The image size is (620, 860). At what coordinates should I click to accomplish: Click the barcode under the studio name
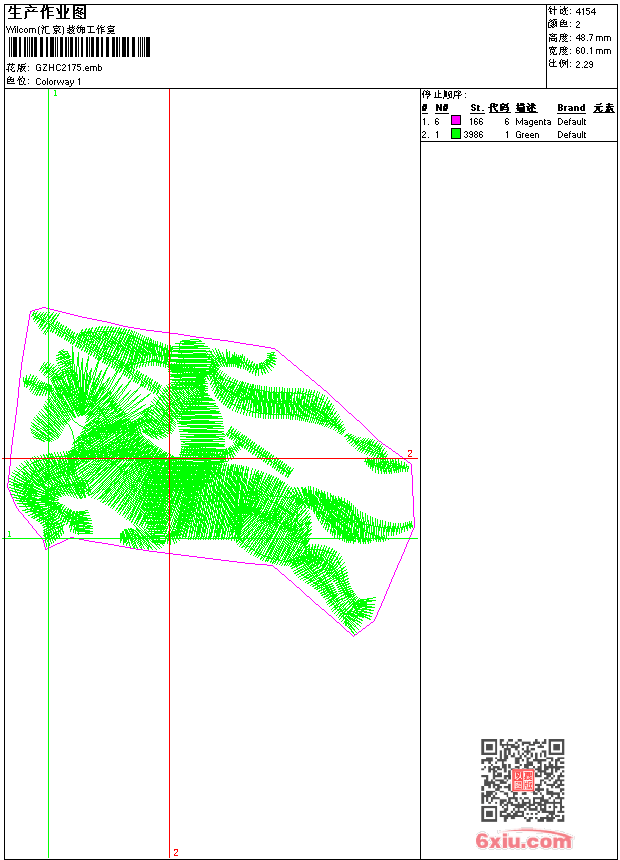coord(78,47)
